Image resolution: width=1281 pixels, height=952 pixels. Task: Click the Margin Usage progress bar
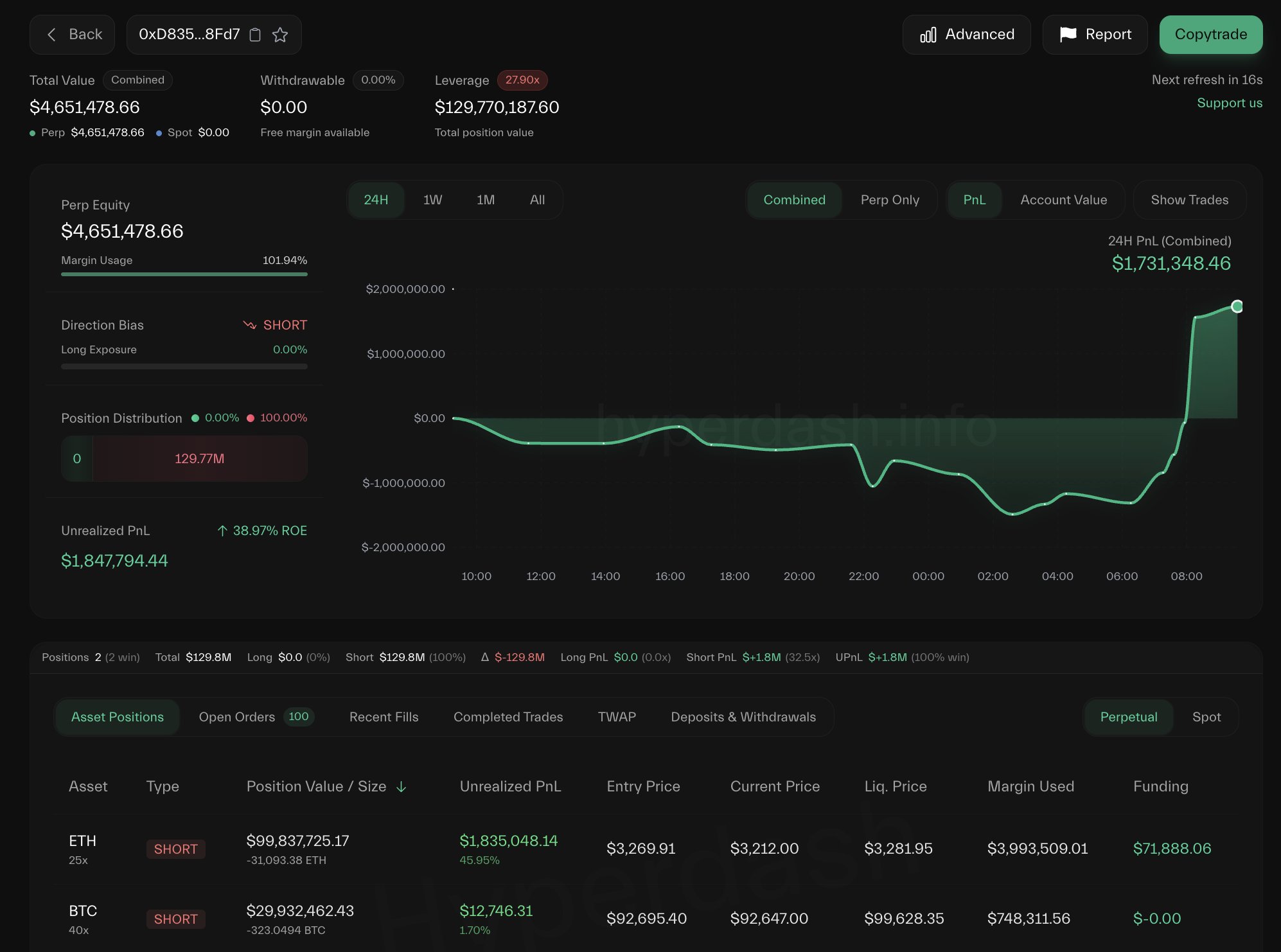pos(184,274)
